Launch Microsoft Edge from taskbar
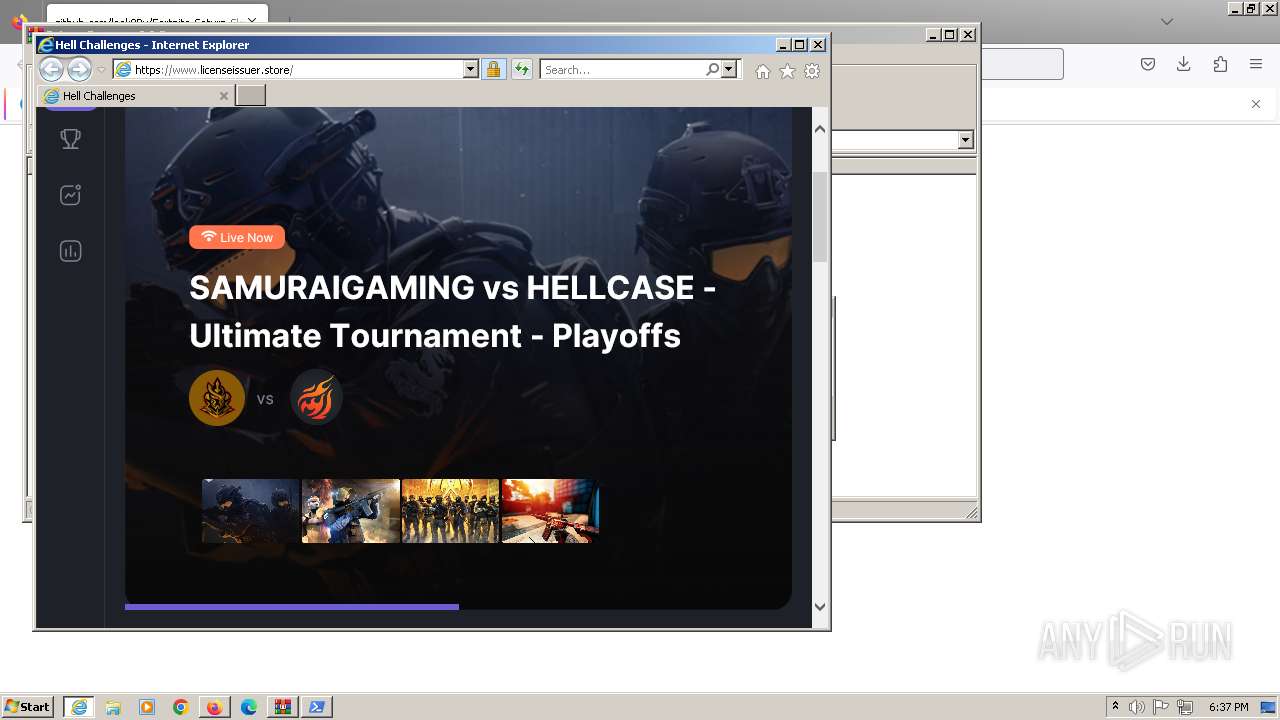 (249, 707)
